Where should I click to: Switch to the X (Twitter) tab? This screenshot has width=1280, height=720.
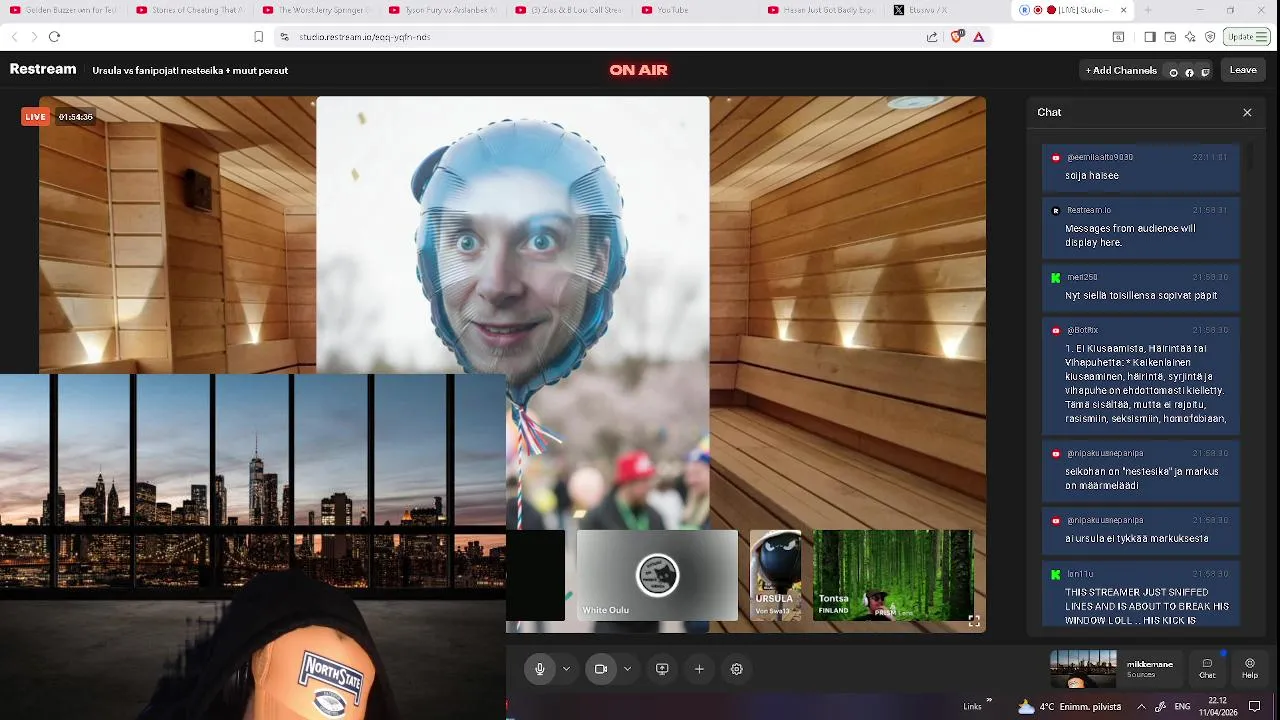coord(947,10)
